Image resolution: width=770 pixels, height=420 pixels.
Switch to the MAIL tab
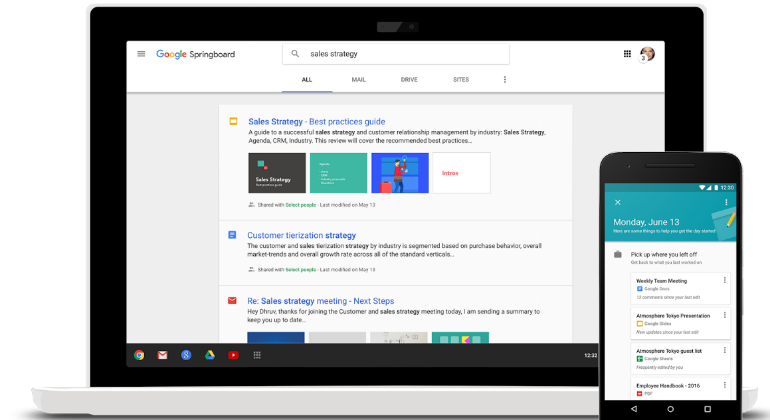tap(358, 80)
